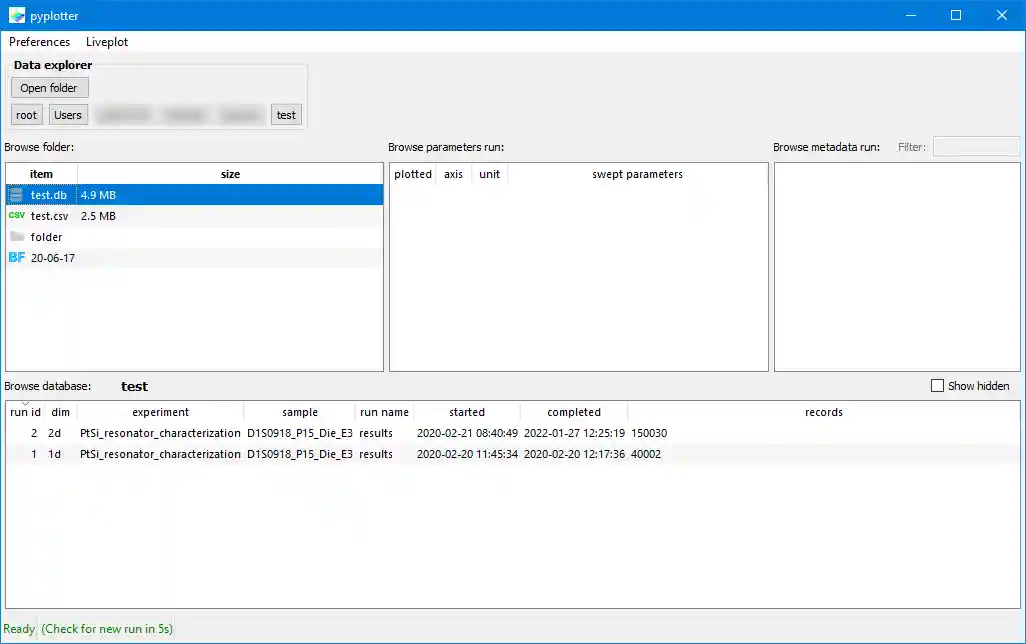The width and height of the screenshot is (1026, 644).
Task: Click the metadata Filter input field
Action: (976, 146)
